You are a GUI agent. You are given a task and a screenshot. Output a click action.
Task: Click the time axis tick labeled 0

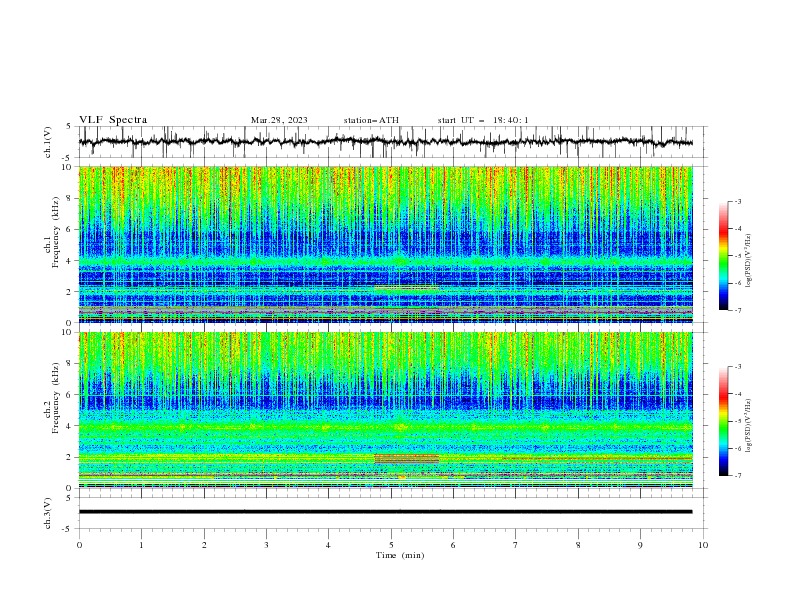tap(79, 545)
